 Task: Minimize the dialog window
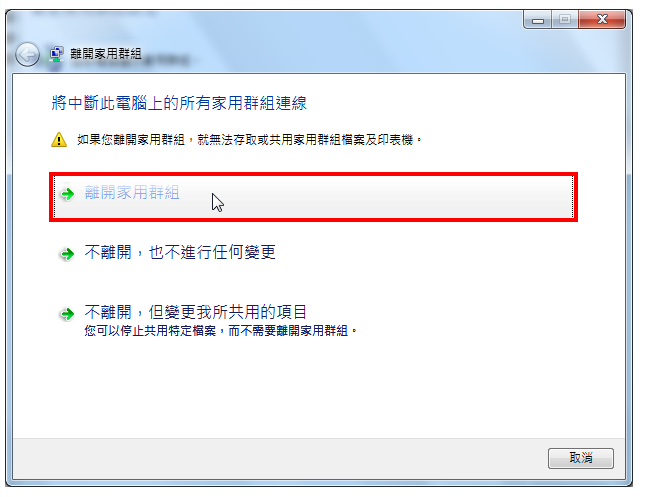click(x=537, y=19)
